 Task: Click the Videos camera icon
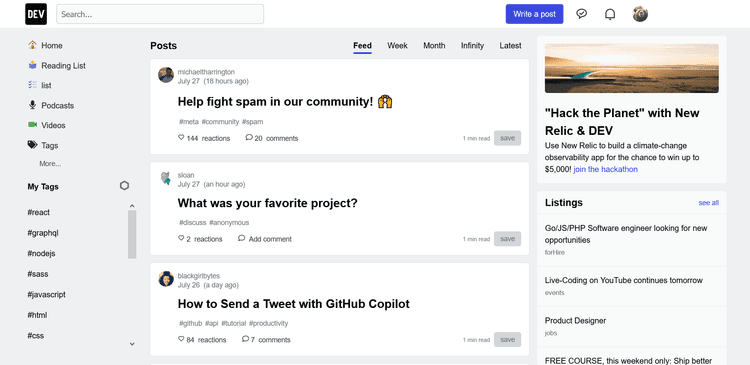point(32,125)
